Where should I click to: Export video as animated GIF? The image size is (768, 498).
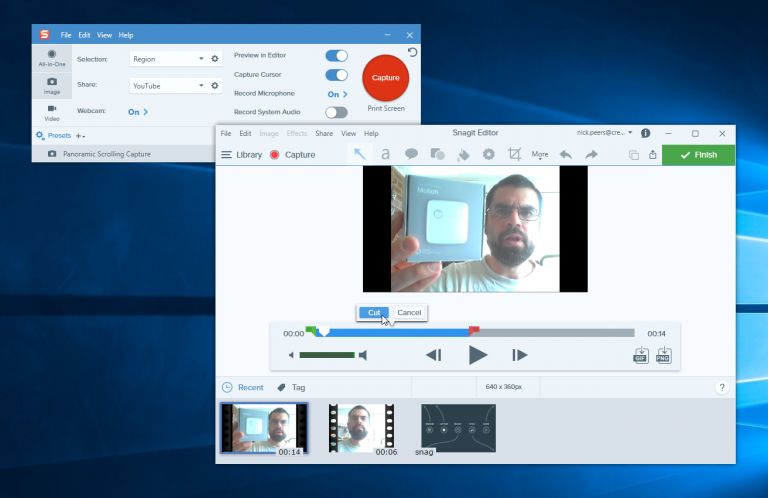(x=641, y=355)
